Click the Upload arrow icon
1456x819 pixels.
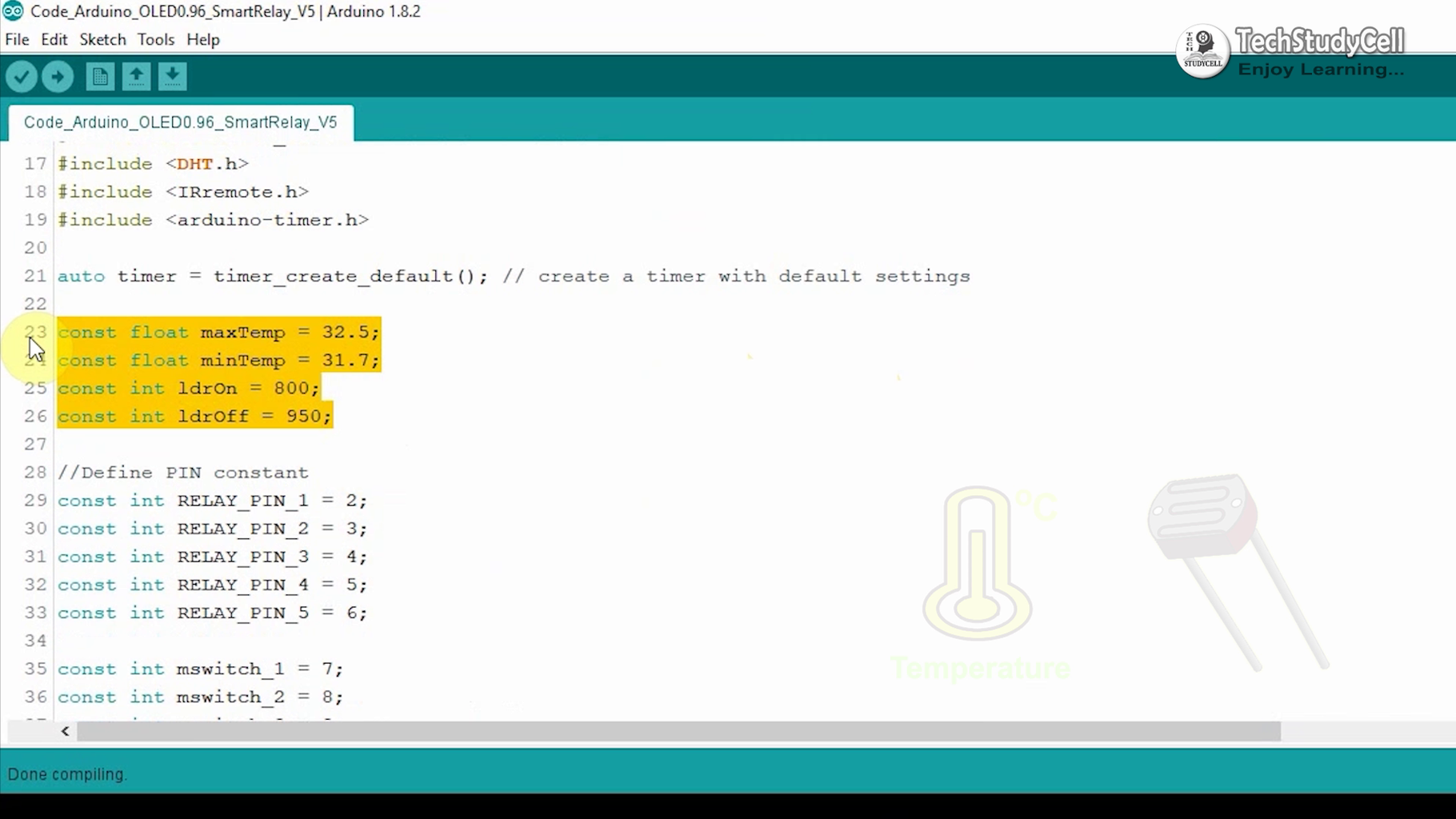click(x=57, y=76)
